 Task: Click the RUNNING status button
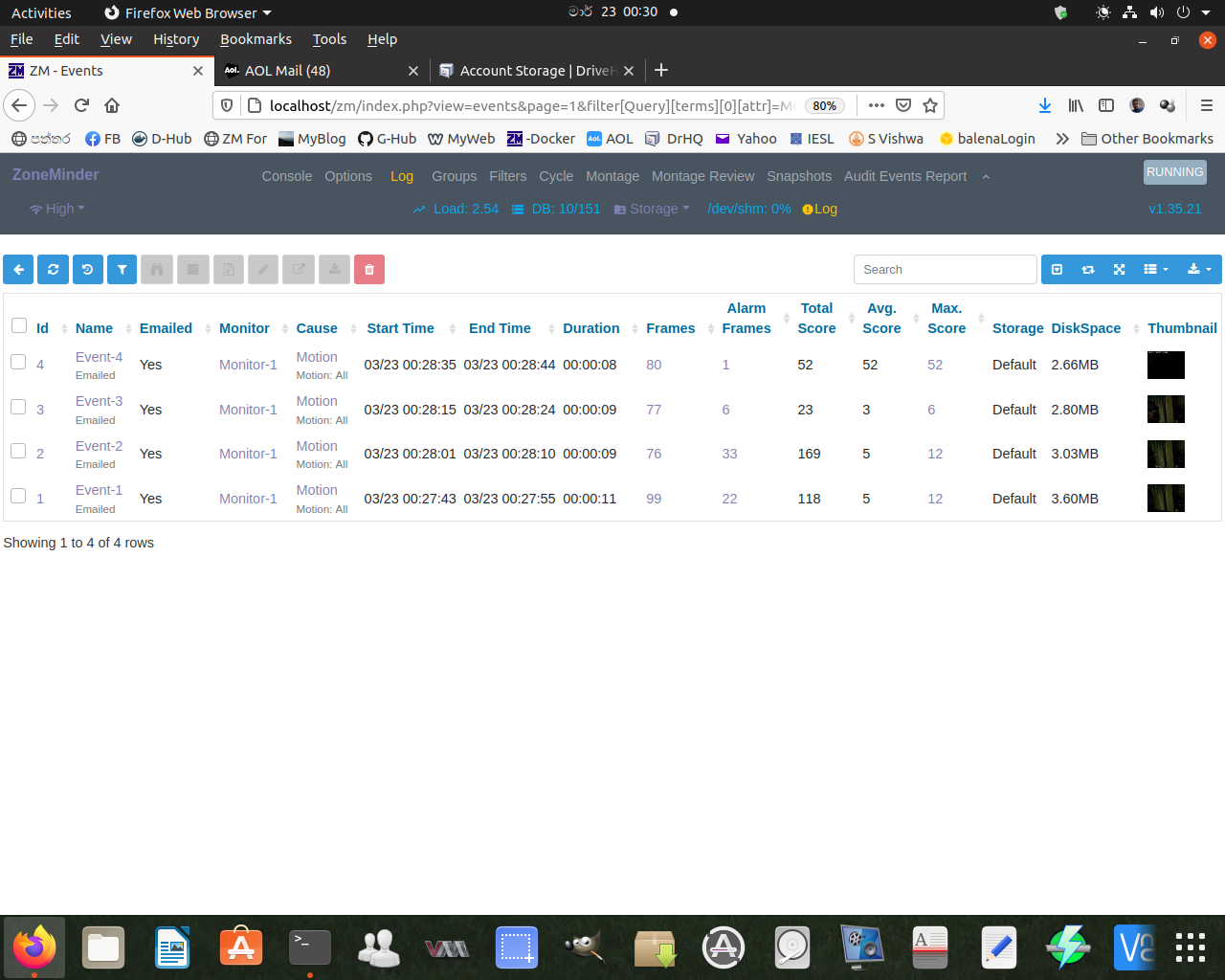(1175, 172)
